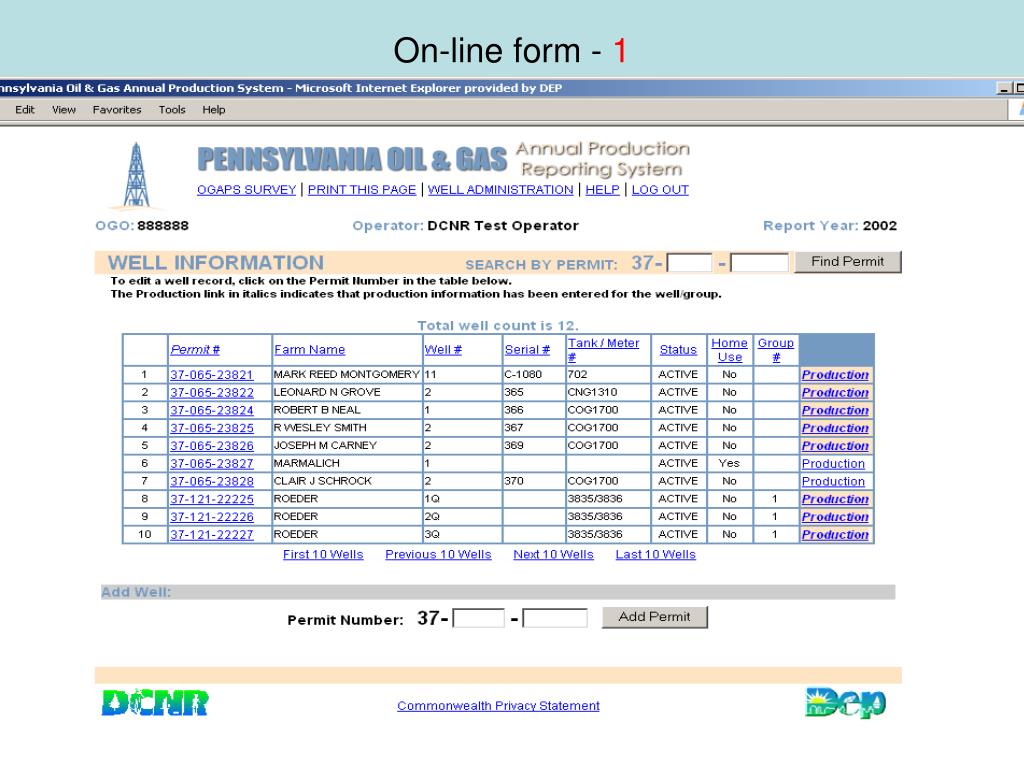This screenshot has width=1024, height=768.
Task: Click first Search by Permit input field
Action: (689, 263)
